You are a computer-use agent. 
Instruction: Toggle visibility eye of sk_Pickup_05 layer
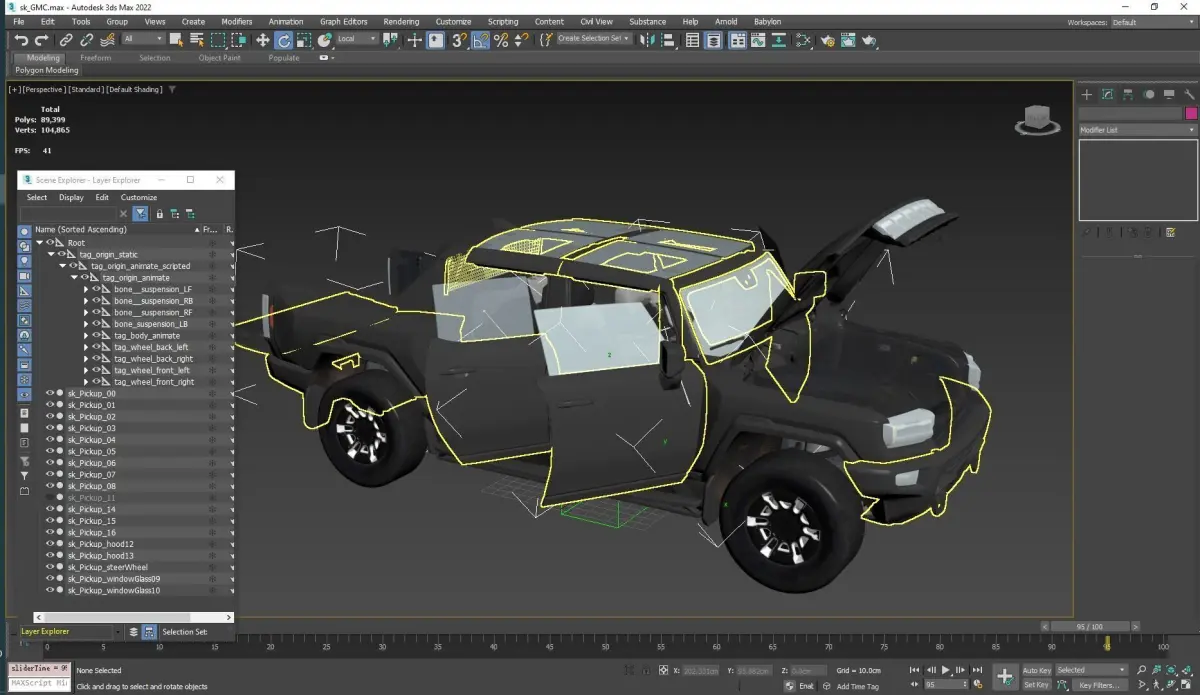(51, 451)
